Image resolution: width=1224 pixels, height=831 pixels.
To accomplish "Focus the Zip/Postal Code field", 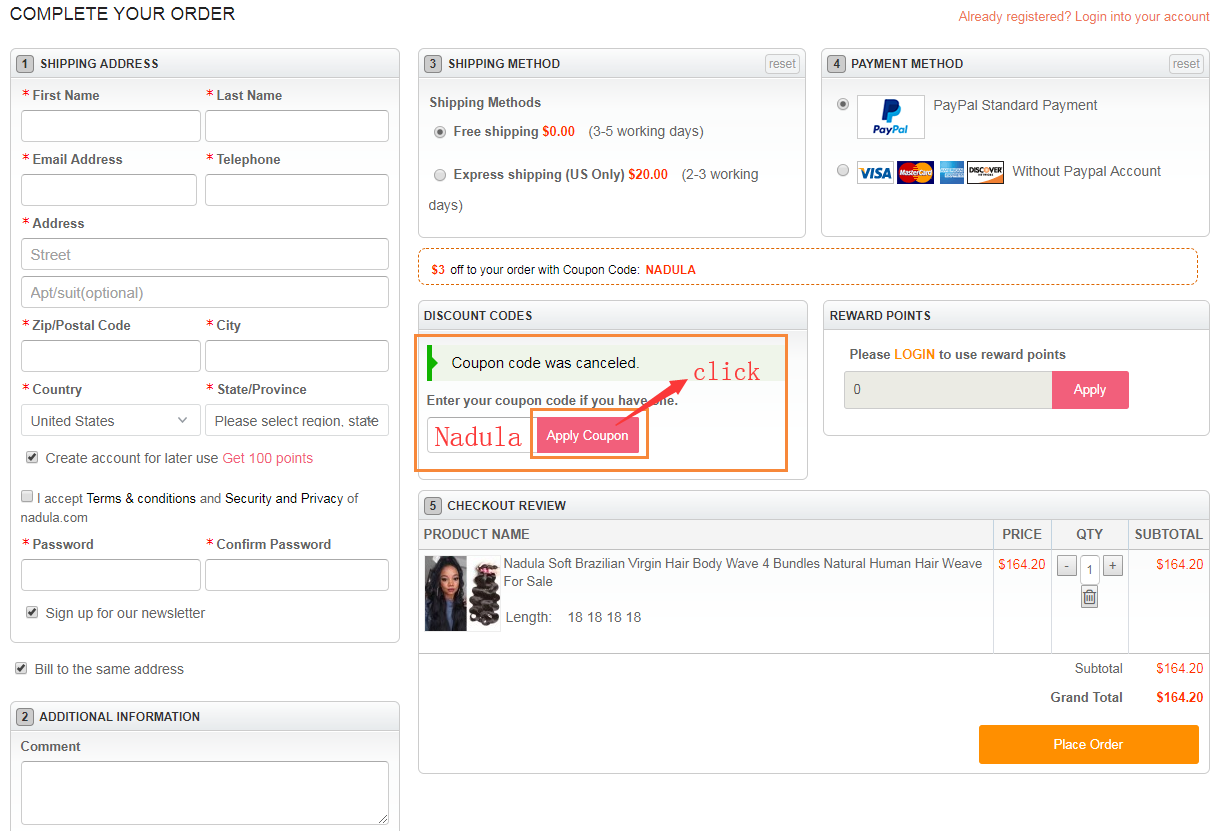I will (x=110, y=356).
